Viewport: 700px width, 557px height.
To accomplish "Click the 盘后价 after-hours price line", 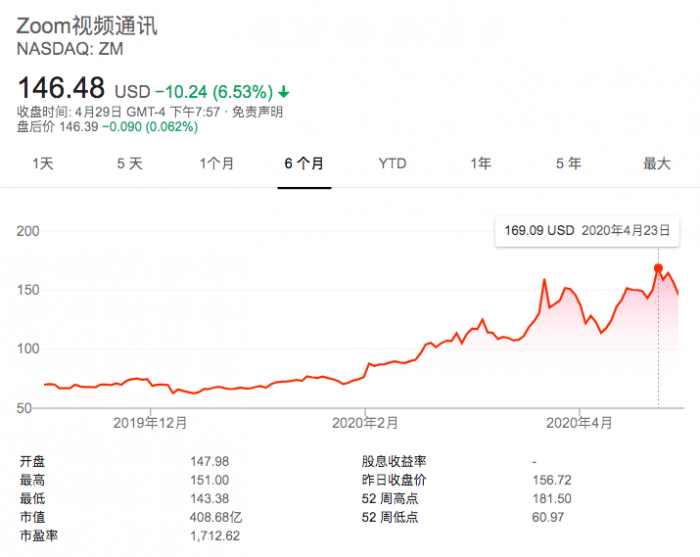I will [x=107, y=127].
